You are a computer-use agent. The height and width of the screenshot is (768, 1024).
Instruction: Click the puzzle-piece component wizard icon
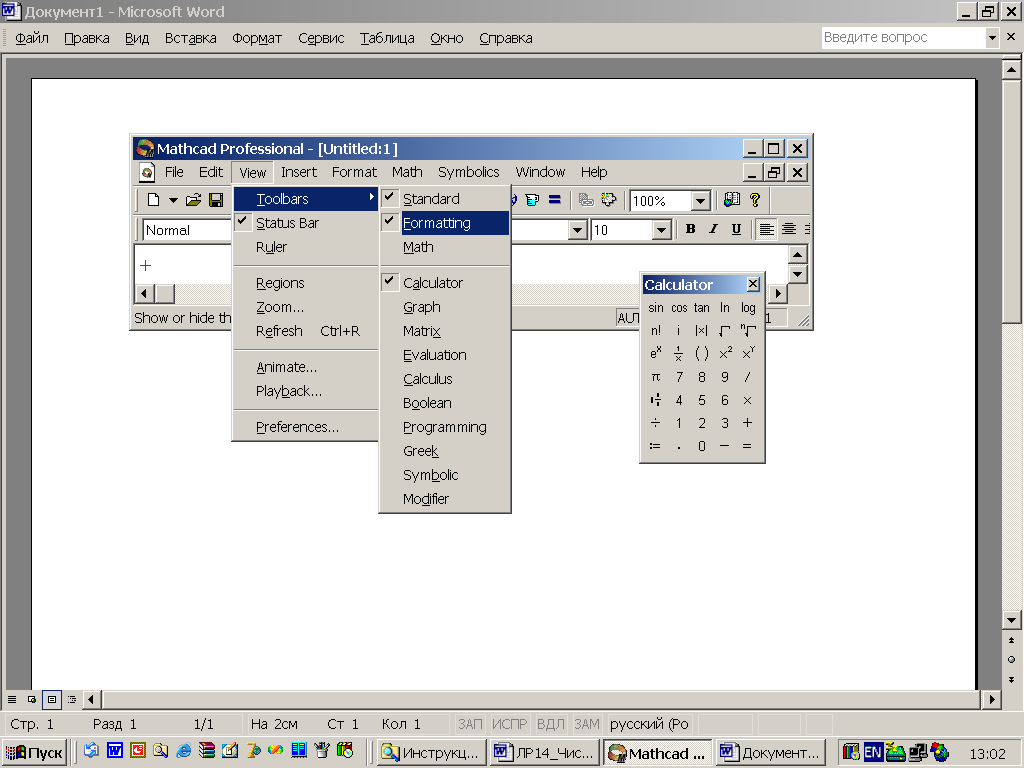point(609,200)
